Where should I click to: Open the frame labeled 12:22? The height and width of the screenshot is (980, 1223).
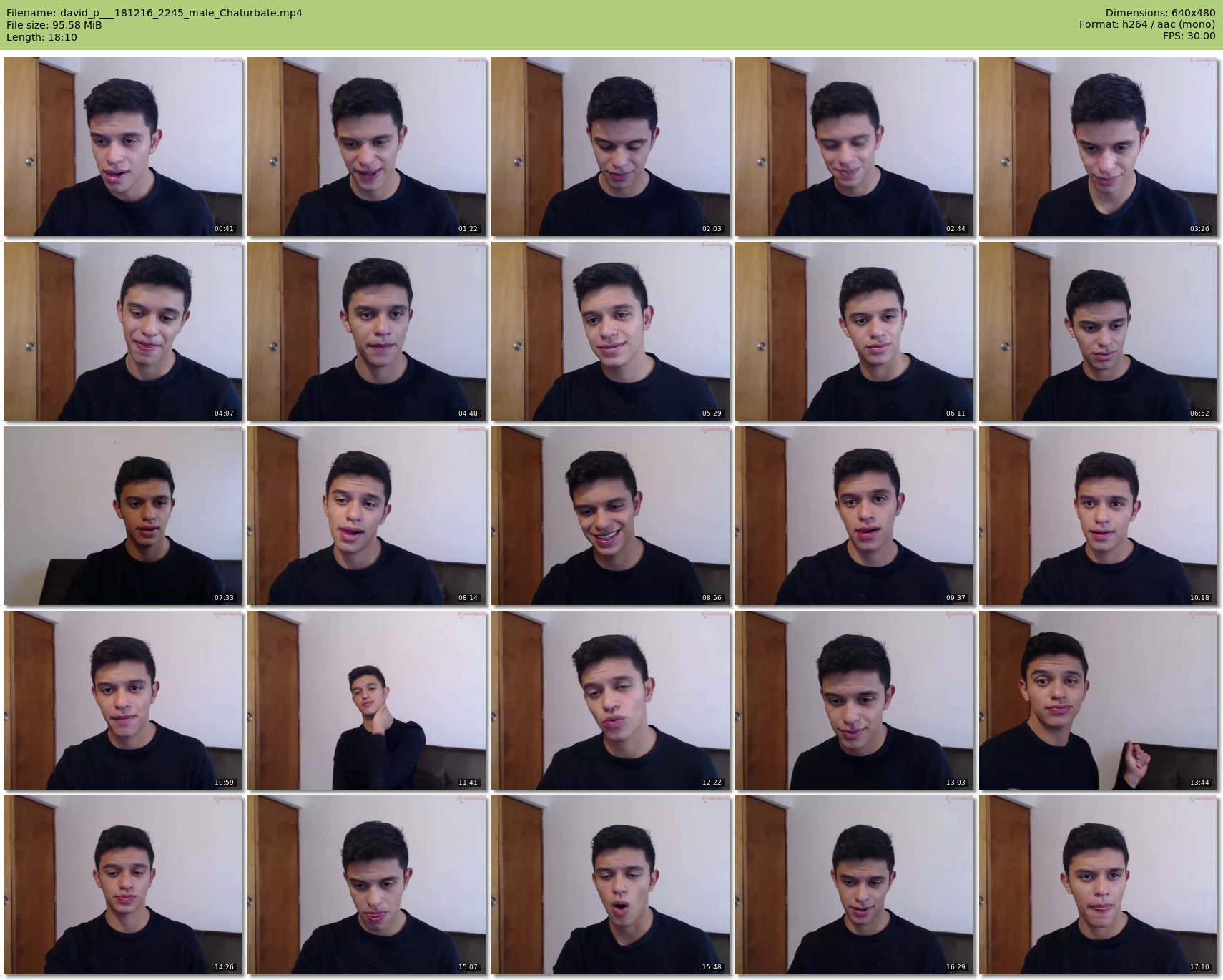point(611,700)
